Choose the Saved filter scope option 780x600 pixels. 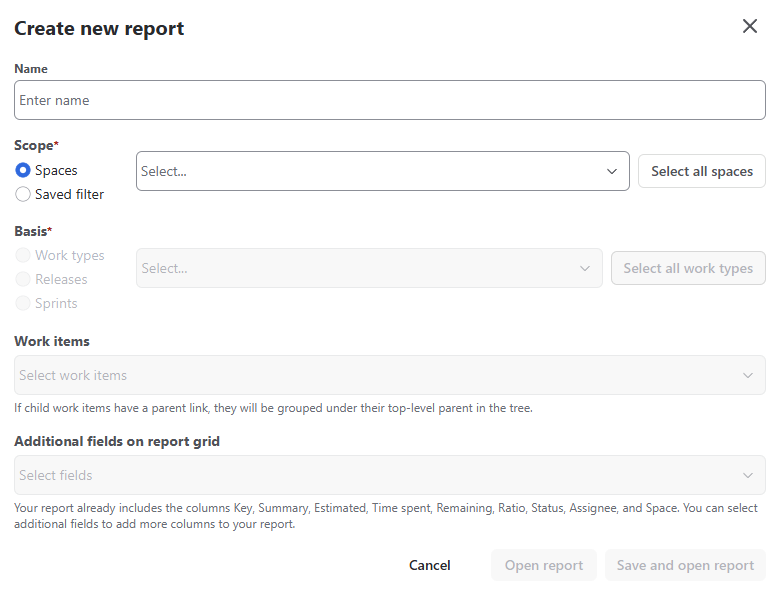pyautogui.click(x=23, y=195)
